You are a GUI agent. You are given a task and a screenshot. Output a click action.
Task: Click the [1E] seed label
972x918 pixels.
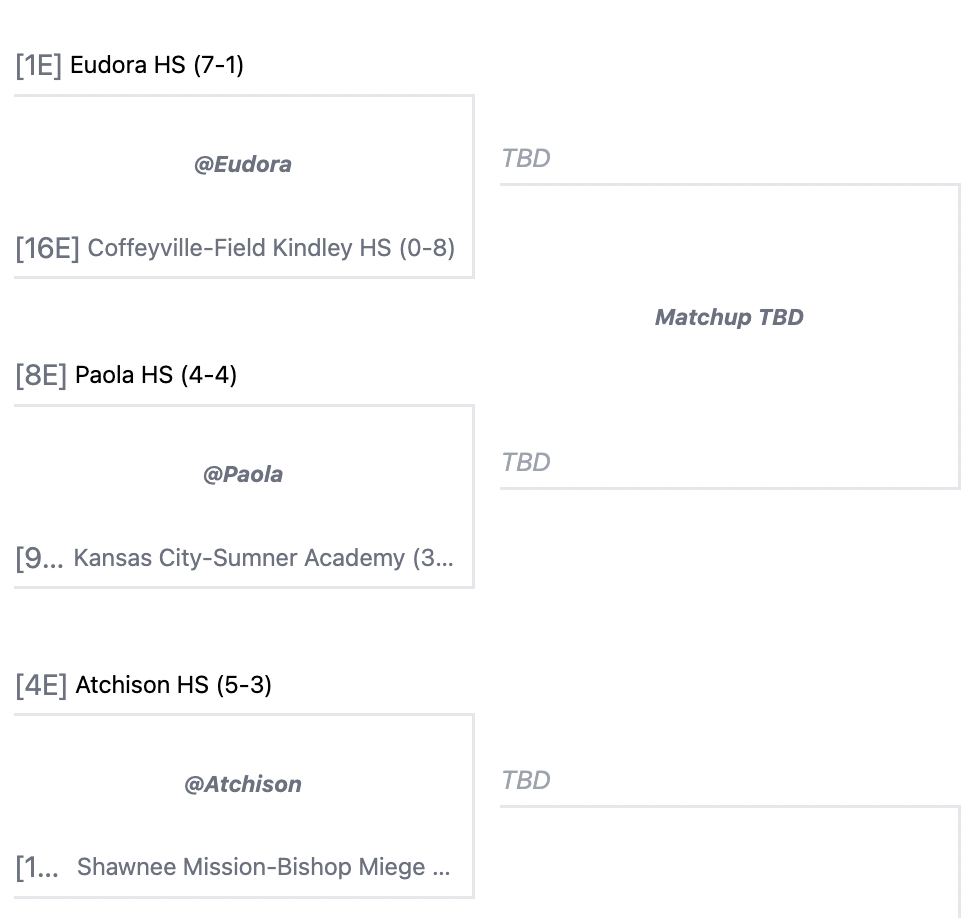(x=39, y=66)
